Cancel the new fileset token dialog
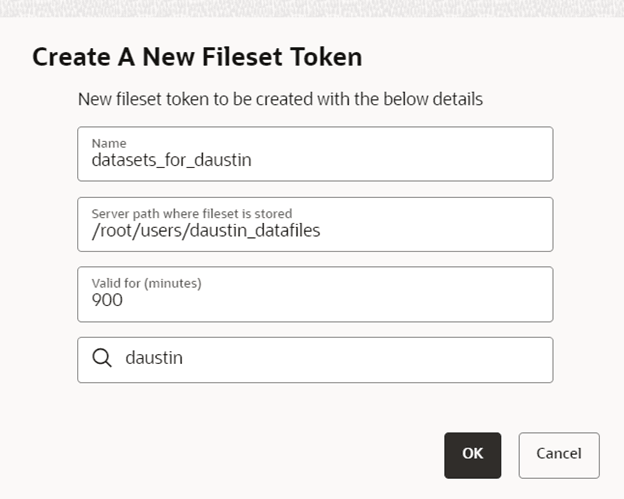 coord(558,454)
